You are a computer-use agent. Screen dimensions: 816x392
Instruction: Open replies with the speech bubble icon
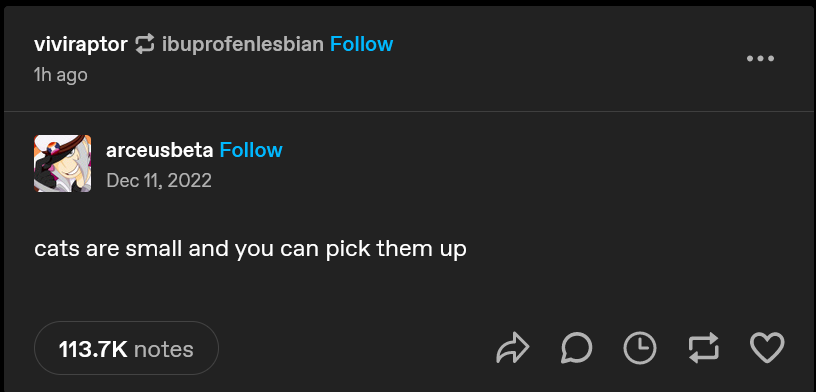click(x=577, y=348)
